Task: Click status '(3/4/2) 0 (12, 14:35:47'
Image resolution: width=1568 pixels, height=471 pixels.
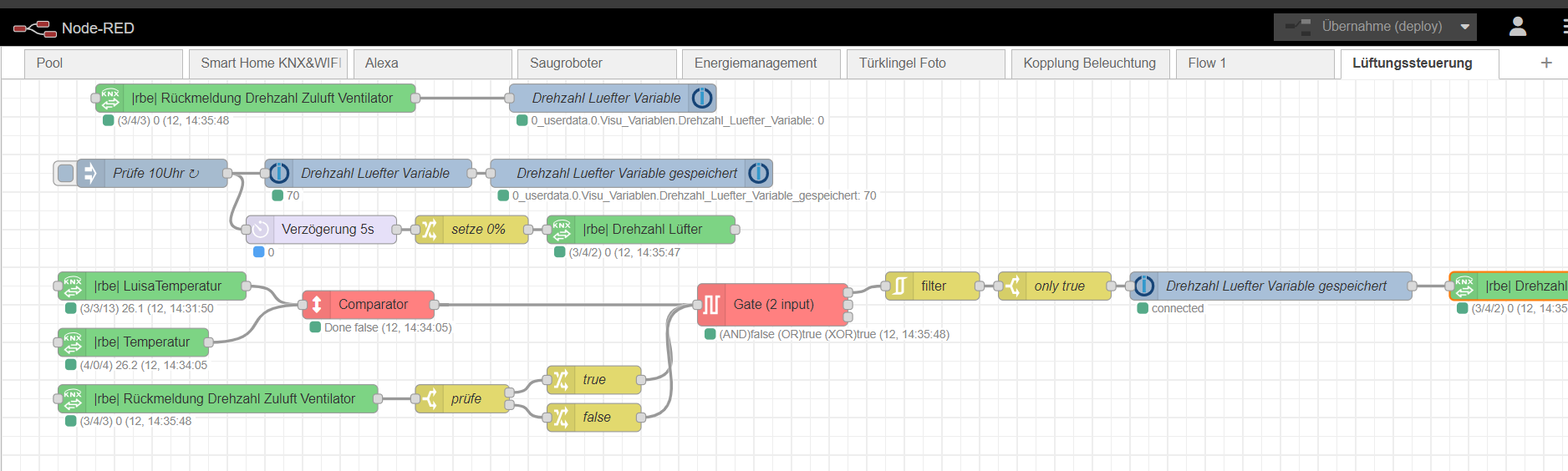Action: [624, 252]
